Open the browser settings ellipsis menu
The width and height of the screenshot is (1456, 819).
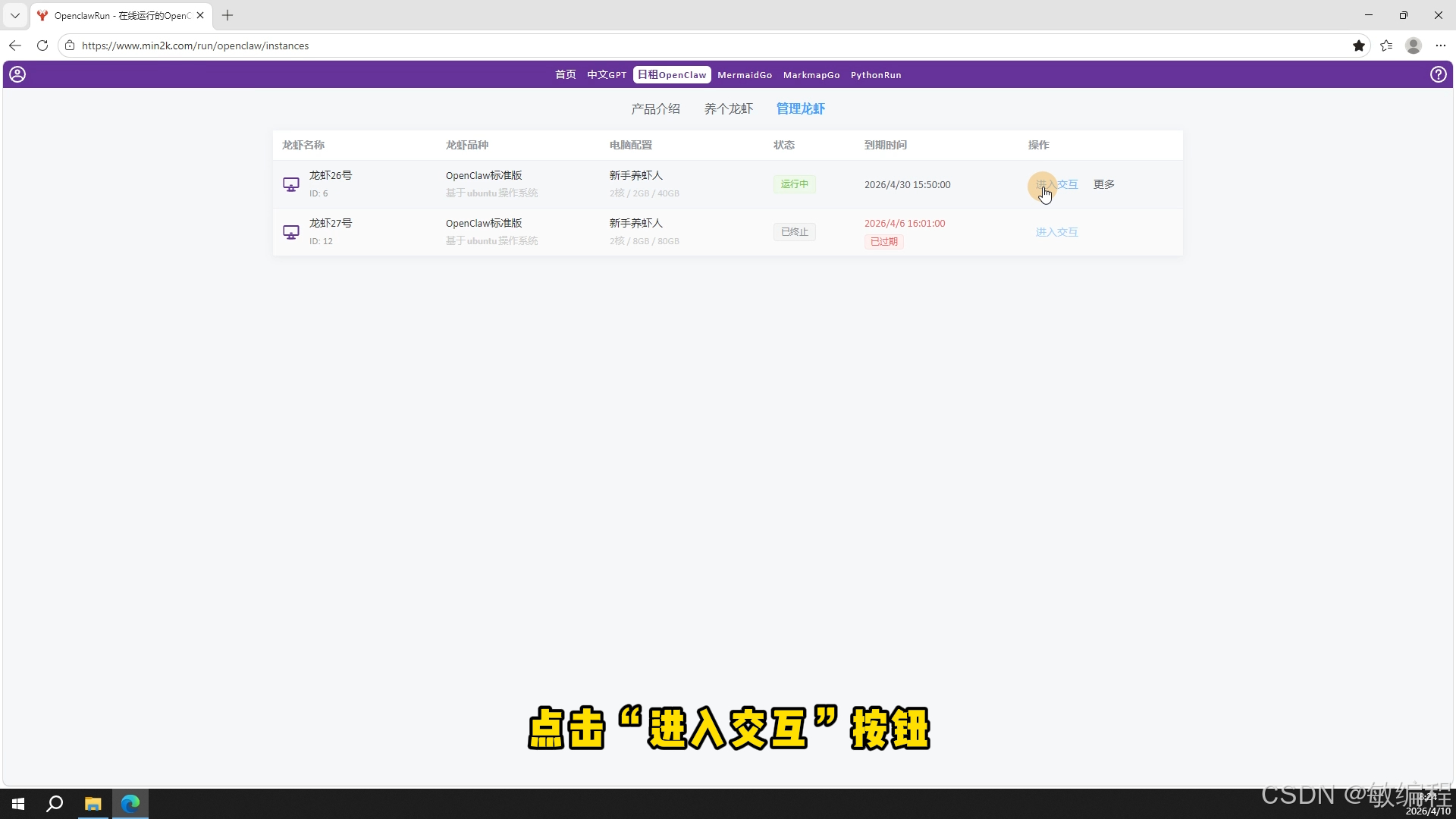(x=1440, y=45)
